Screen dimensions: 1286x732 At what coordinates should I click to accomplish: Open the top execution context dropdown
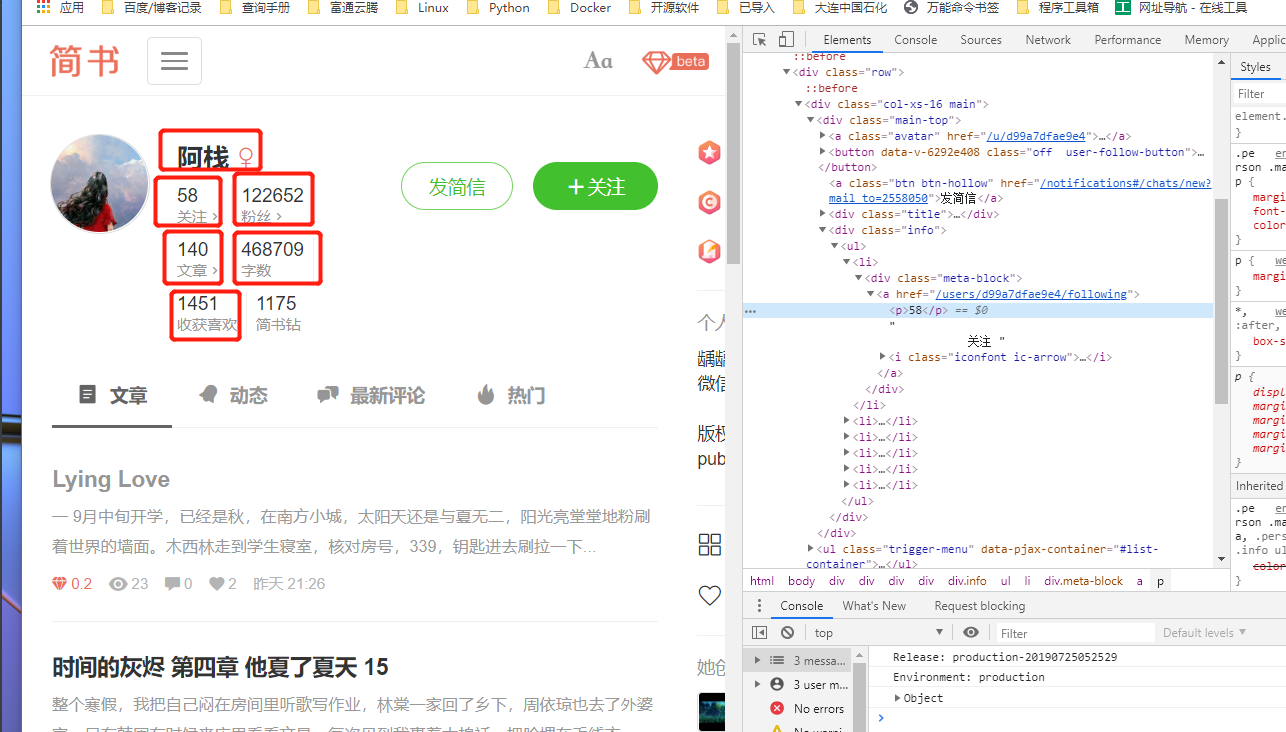878,633
